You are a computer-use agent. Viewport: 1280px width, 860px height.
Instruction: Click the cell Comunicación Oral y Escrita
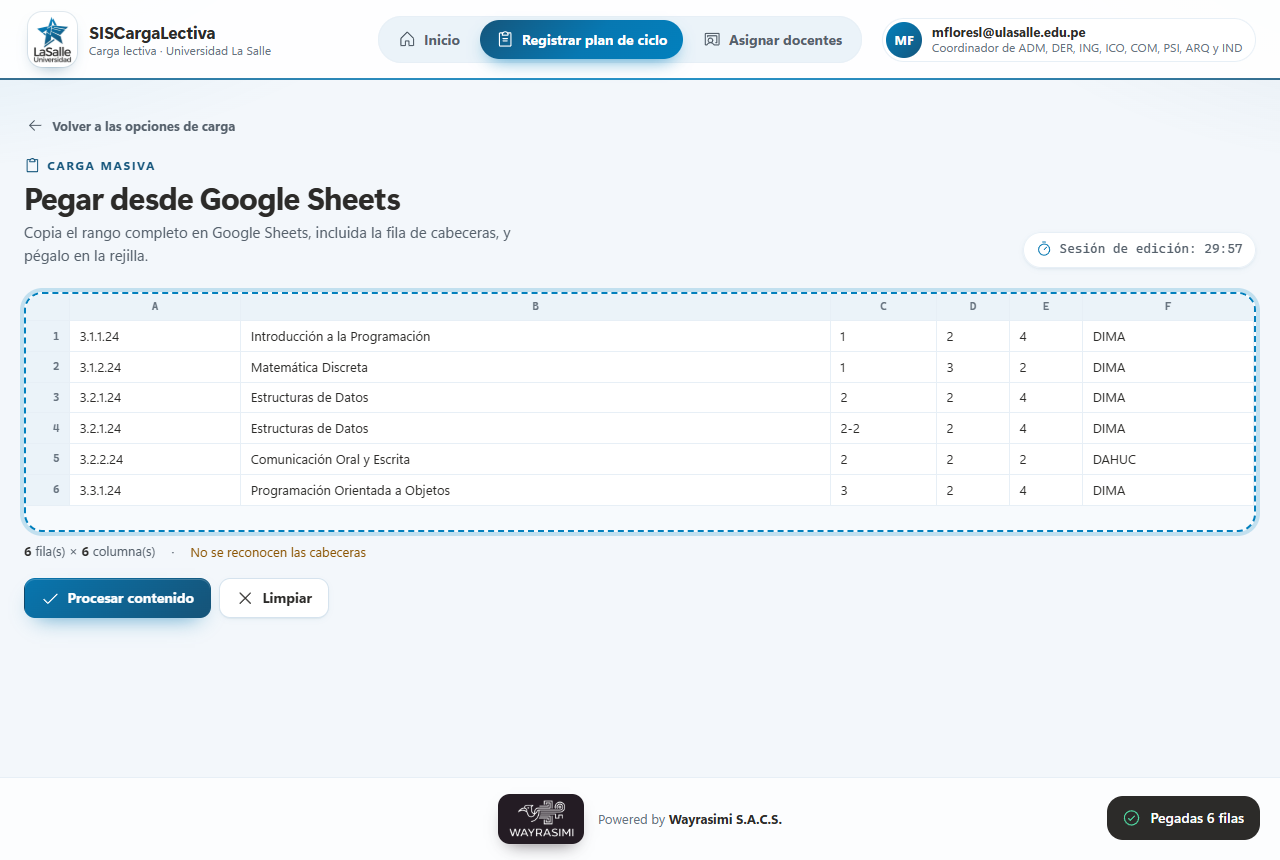pyautogui.click(x=536, y=460)
